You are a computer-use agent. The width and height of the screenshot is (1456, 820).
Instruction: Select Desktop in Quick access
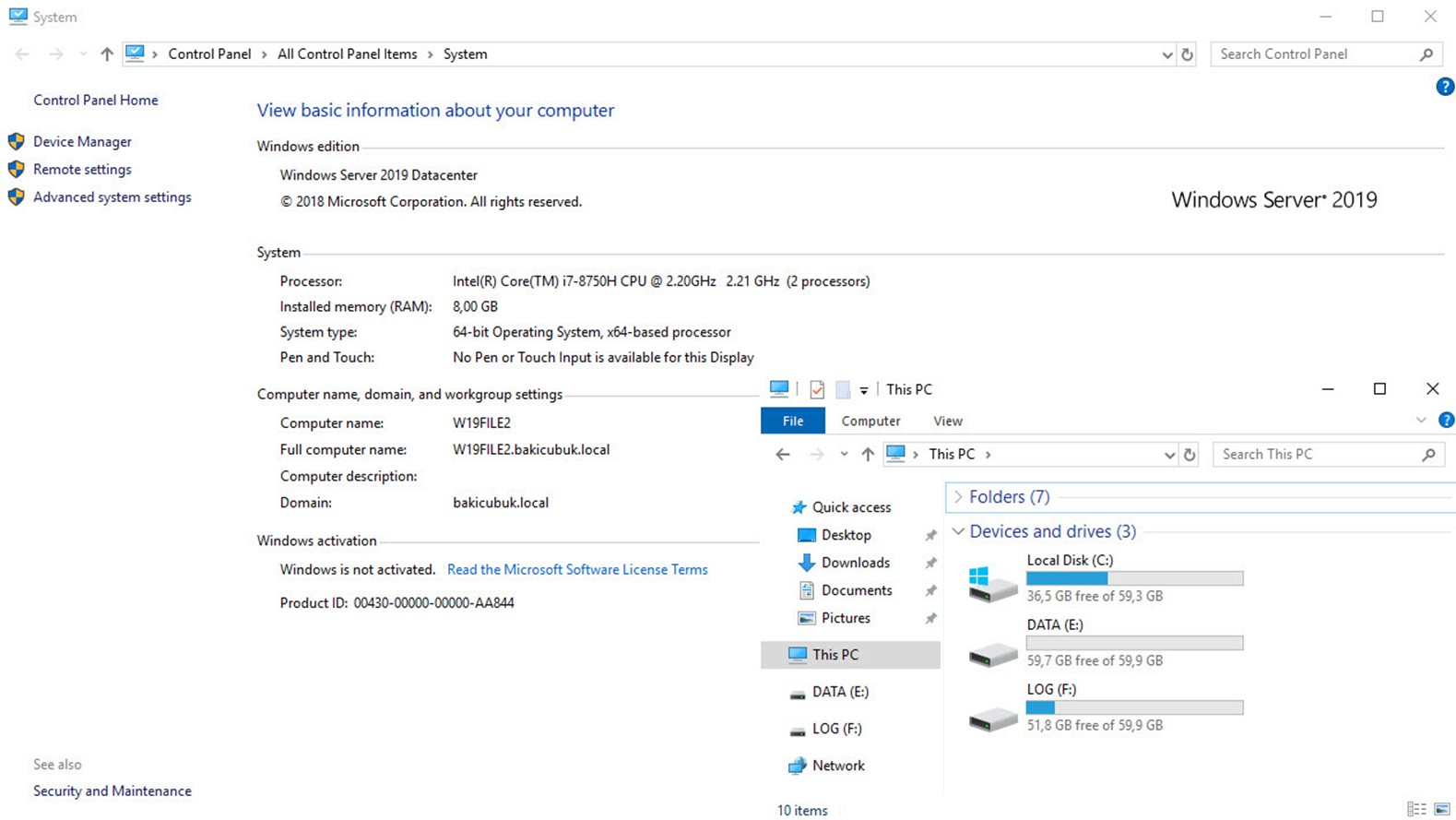pyautogui.click(x=846, y=535)
